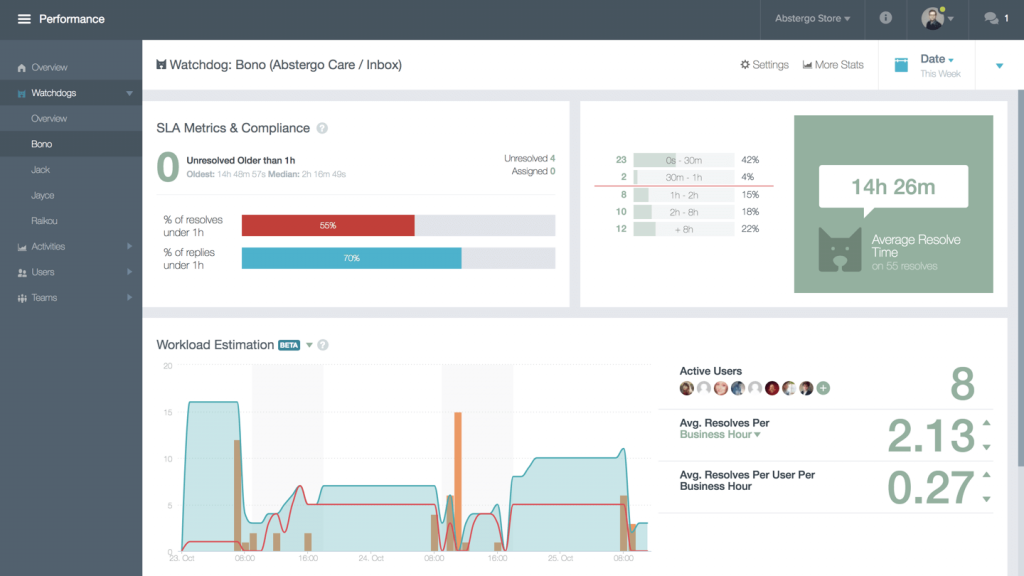Select the first active user avatar
This screenshot has height=576, width=1024.
686,388
